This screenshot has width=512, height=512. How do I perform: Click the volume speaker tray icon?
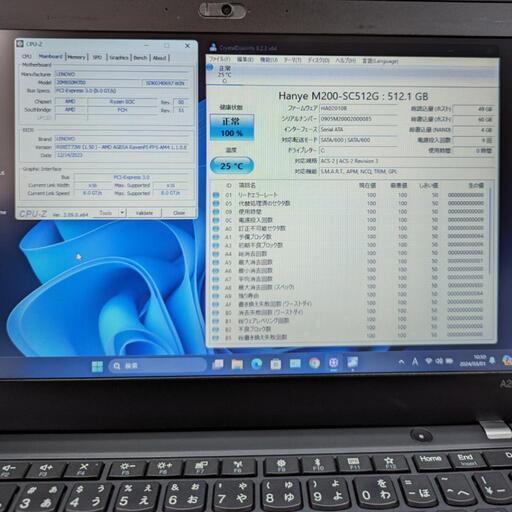[439, 361]
